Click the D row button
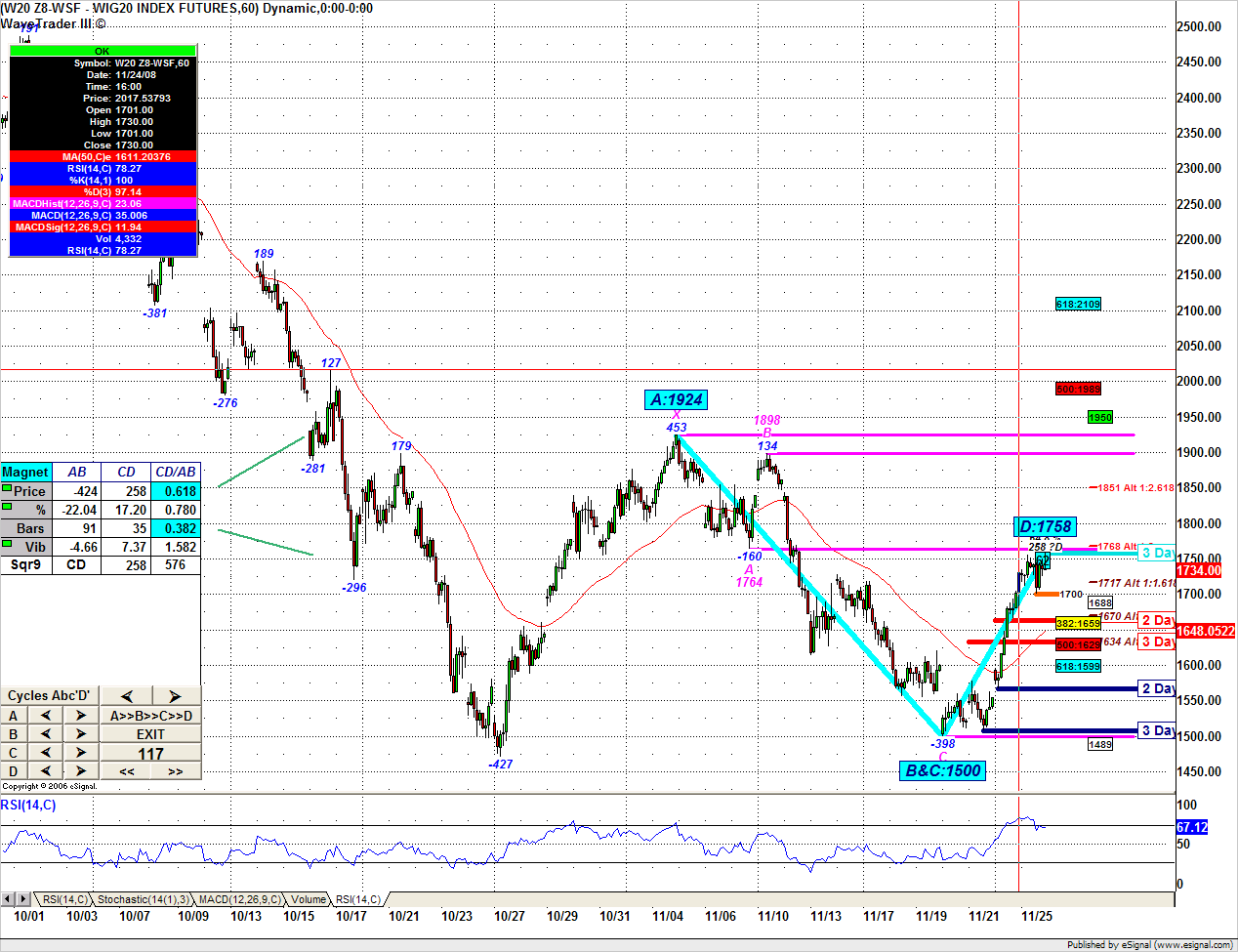This screenshot has height=952, width=1238. [14, 771]
